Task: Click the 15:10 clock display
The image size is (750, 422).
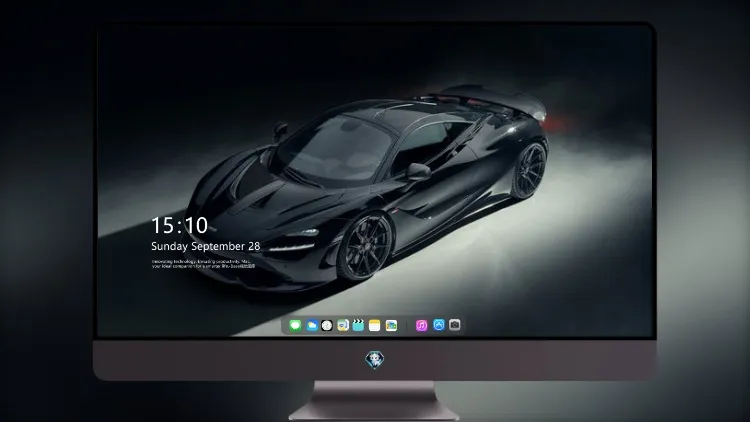Action: [x=179, y=225]
